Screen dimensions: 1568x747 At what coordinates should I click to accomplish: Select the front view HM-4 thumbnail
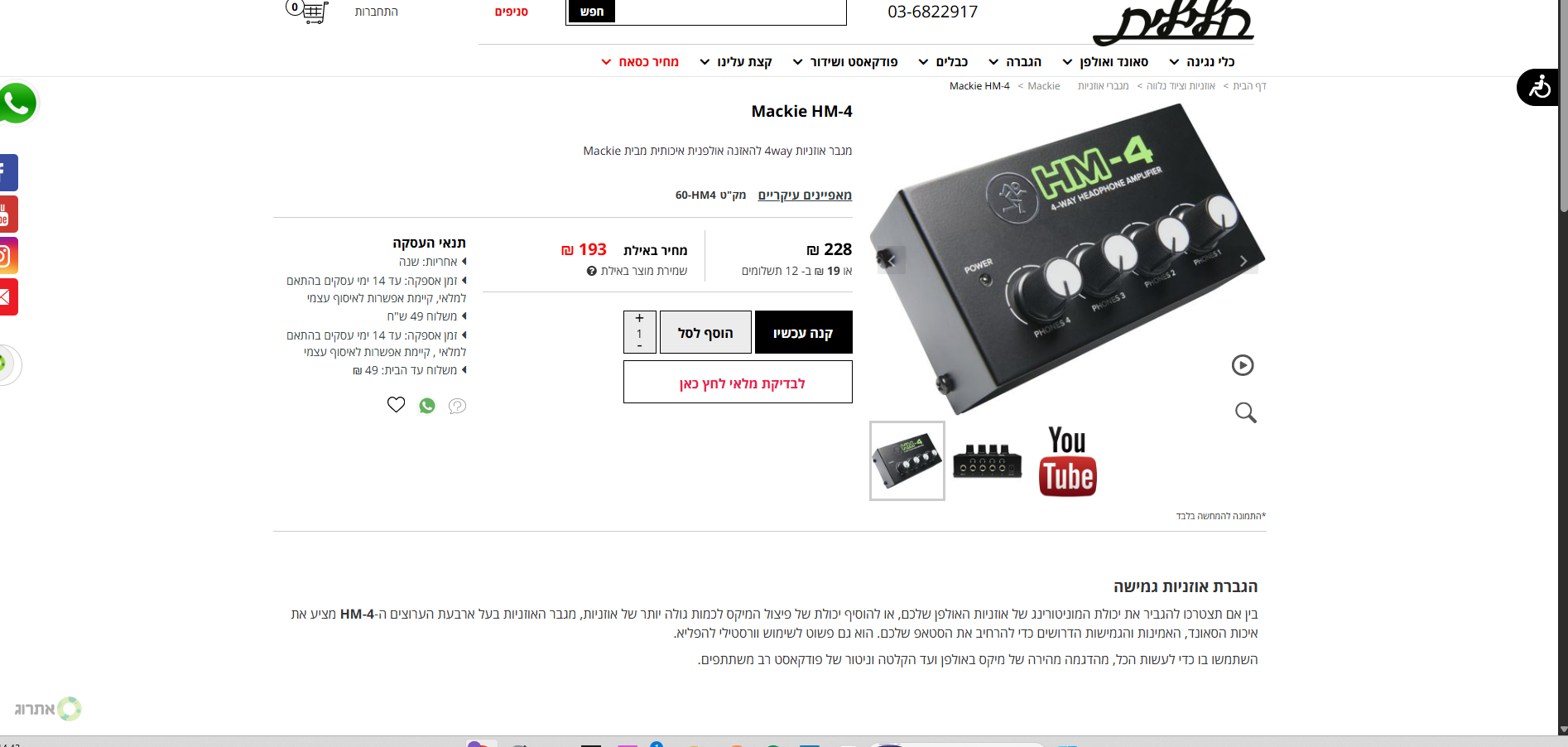point(987,461)
